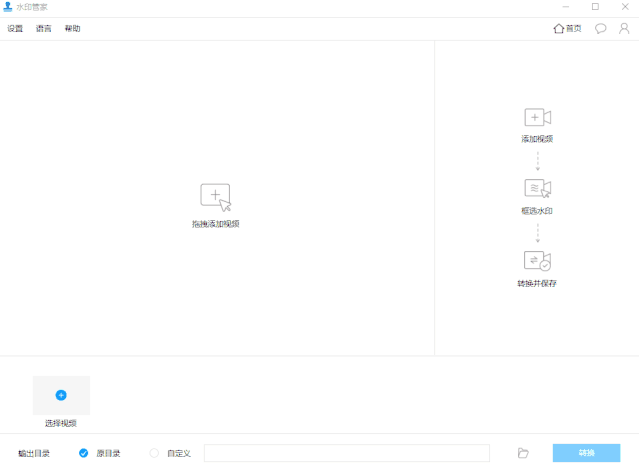Click the 转换并保存 step icon
The height and width of the screenshot is (470, 639).
538,261
